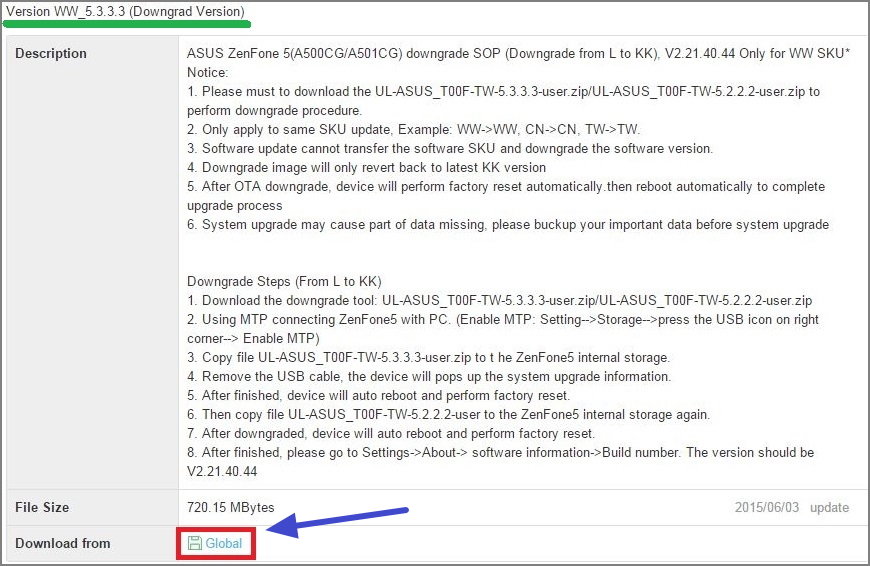Select the line '4. Downgrade image will only revert back'
870x566 pixels.
366,167
